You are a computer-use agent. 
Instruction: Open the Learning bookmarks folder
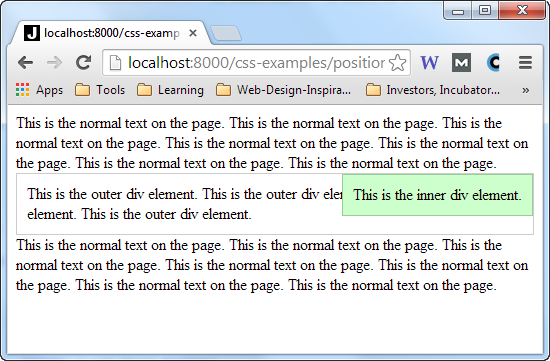(x=170, y=90)
